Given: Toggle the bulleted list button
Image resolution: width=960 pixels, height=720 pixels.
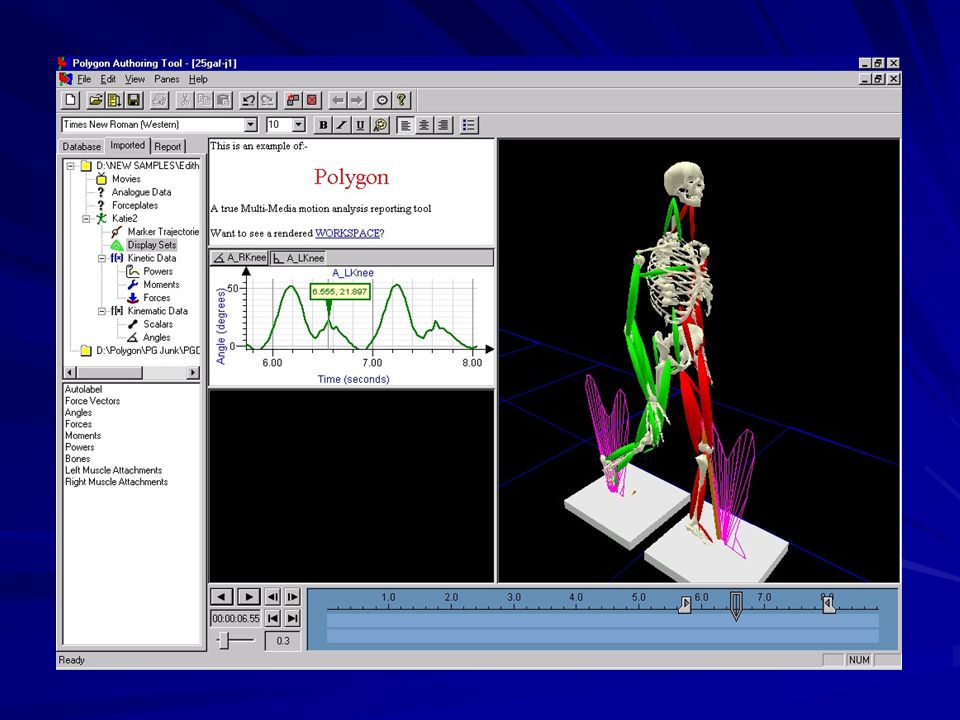Looking at the screenshot, I should click(x=468, y=125).
